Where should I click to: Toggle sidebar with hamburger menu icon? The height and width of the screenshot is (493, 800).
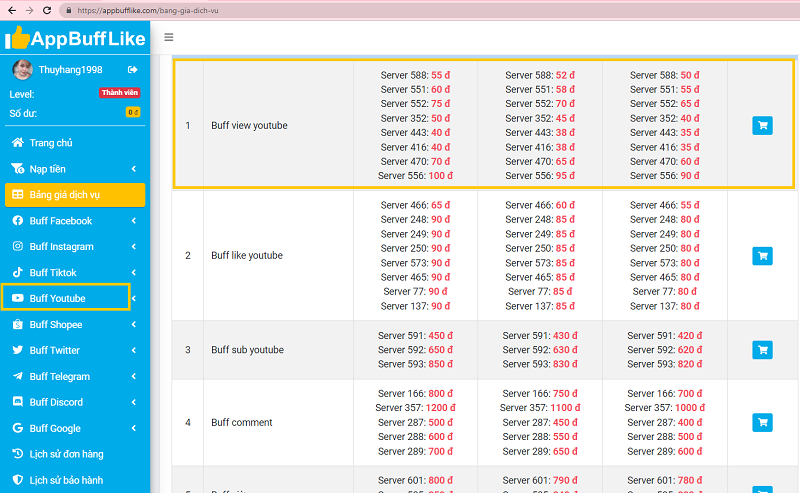pyautogui.click(x=169, y=37)
